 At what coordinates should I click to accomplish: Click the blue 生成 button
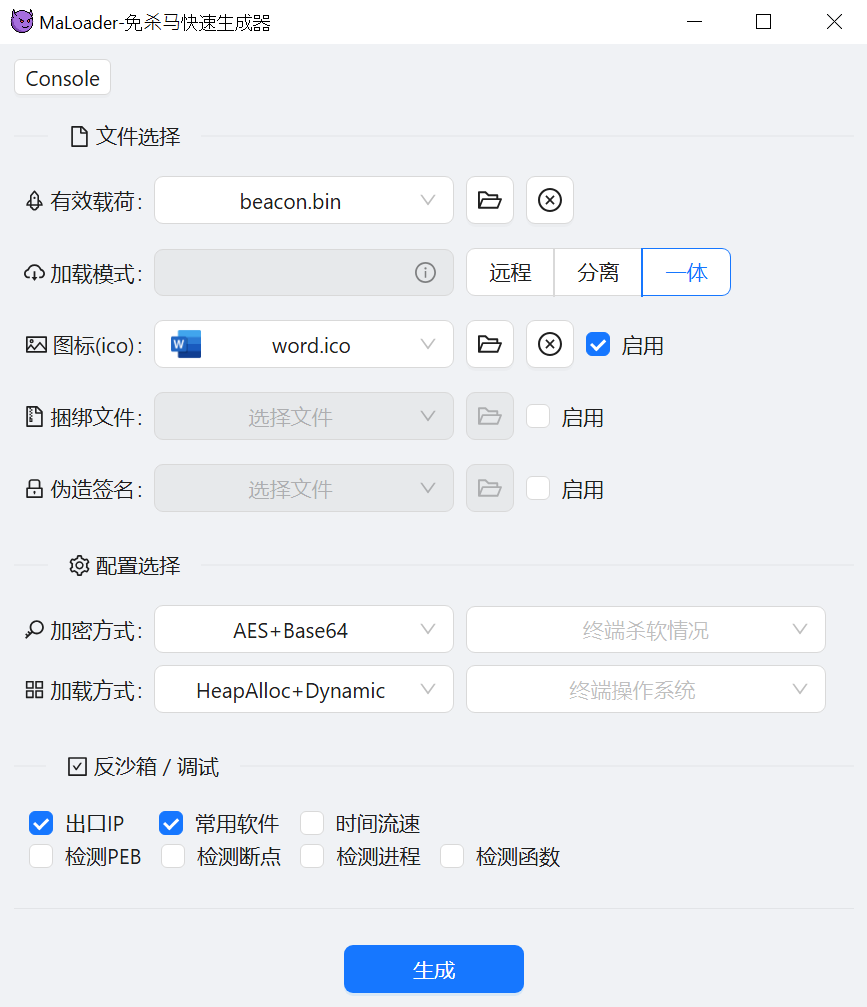(x=434, y=969)
